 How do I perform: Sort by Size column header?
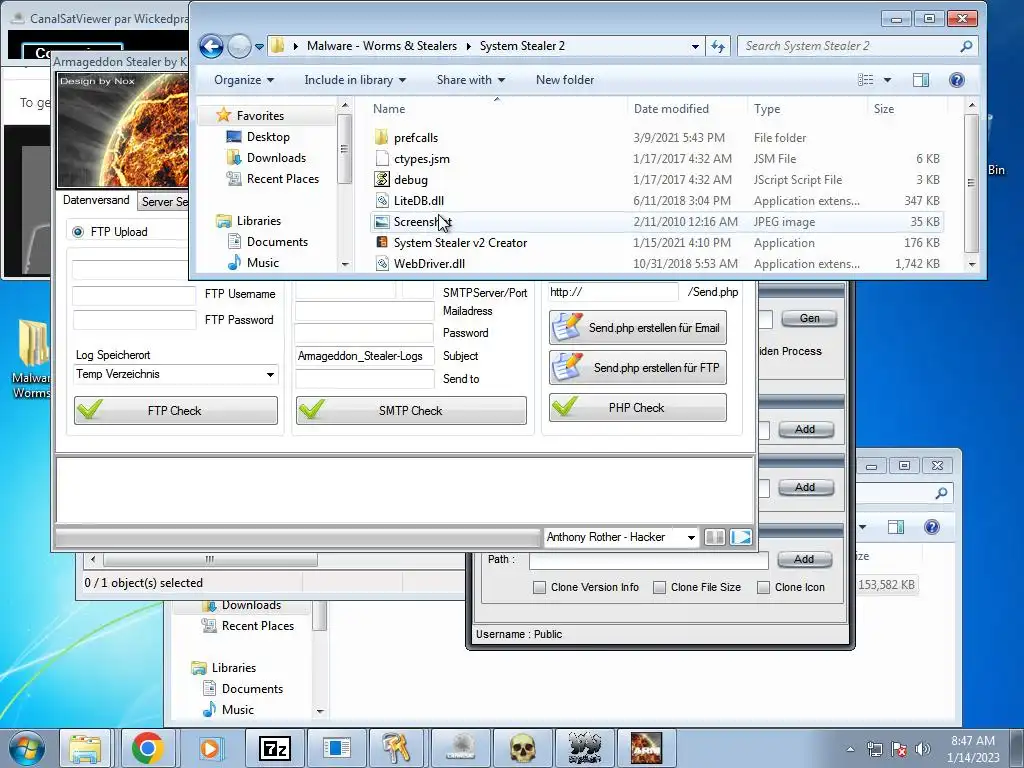(x=884, y=108)
